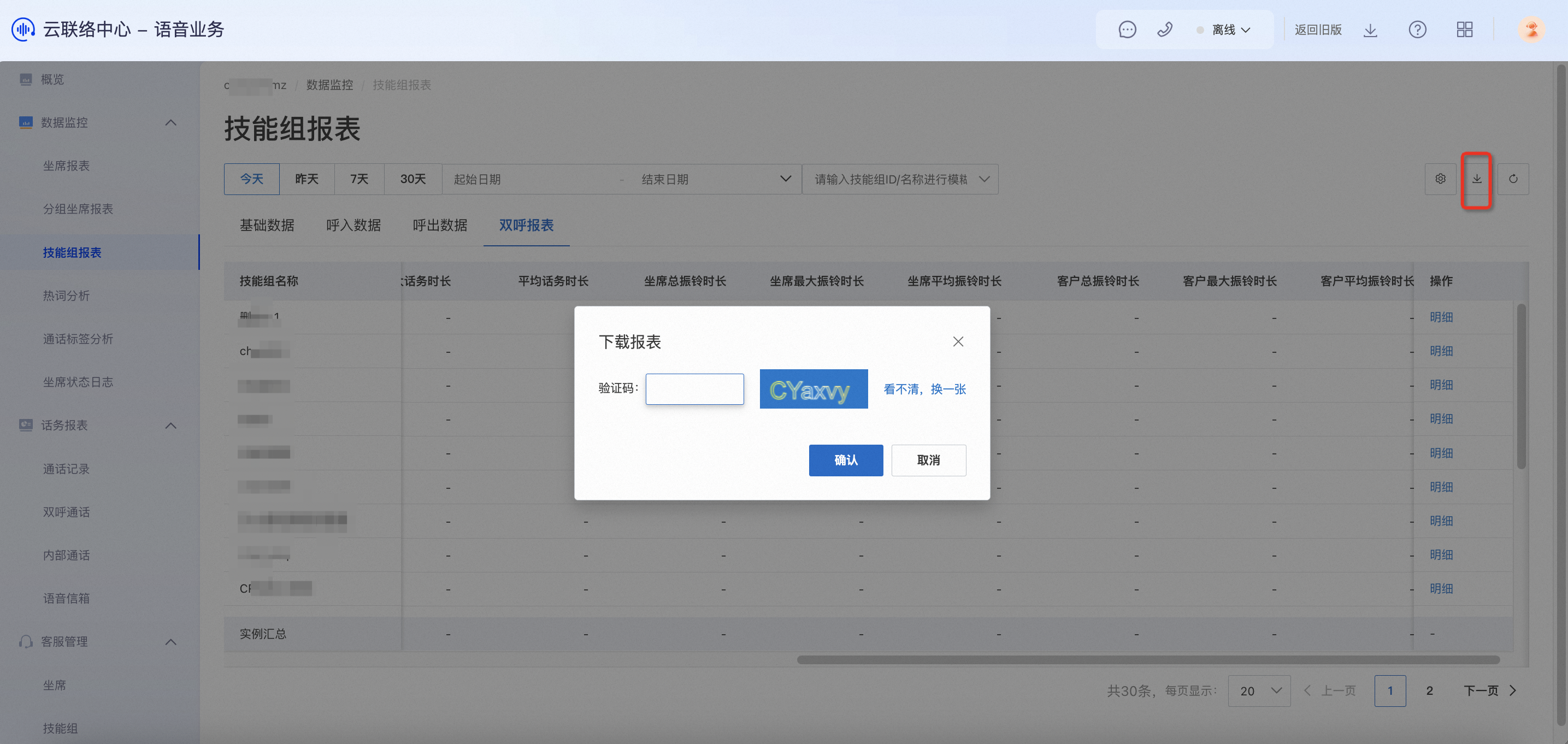
Task: Open the page size 20 dropdown
Action: click(1259, 691)
